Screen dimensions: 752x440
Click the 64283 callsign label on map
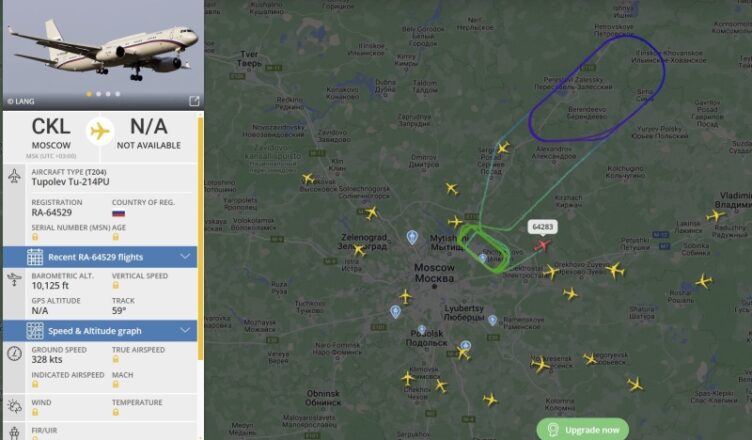coord(542,227)
